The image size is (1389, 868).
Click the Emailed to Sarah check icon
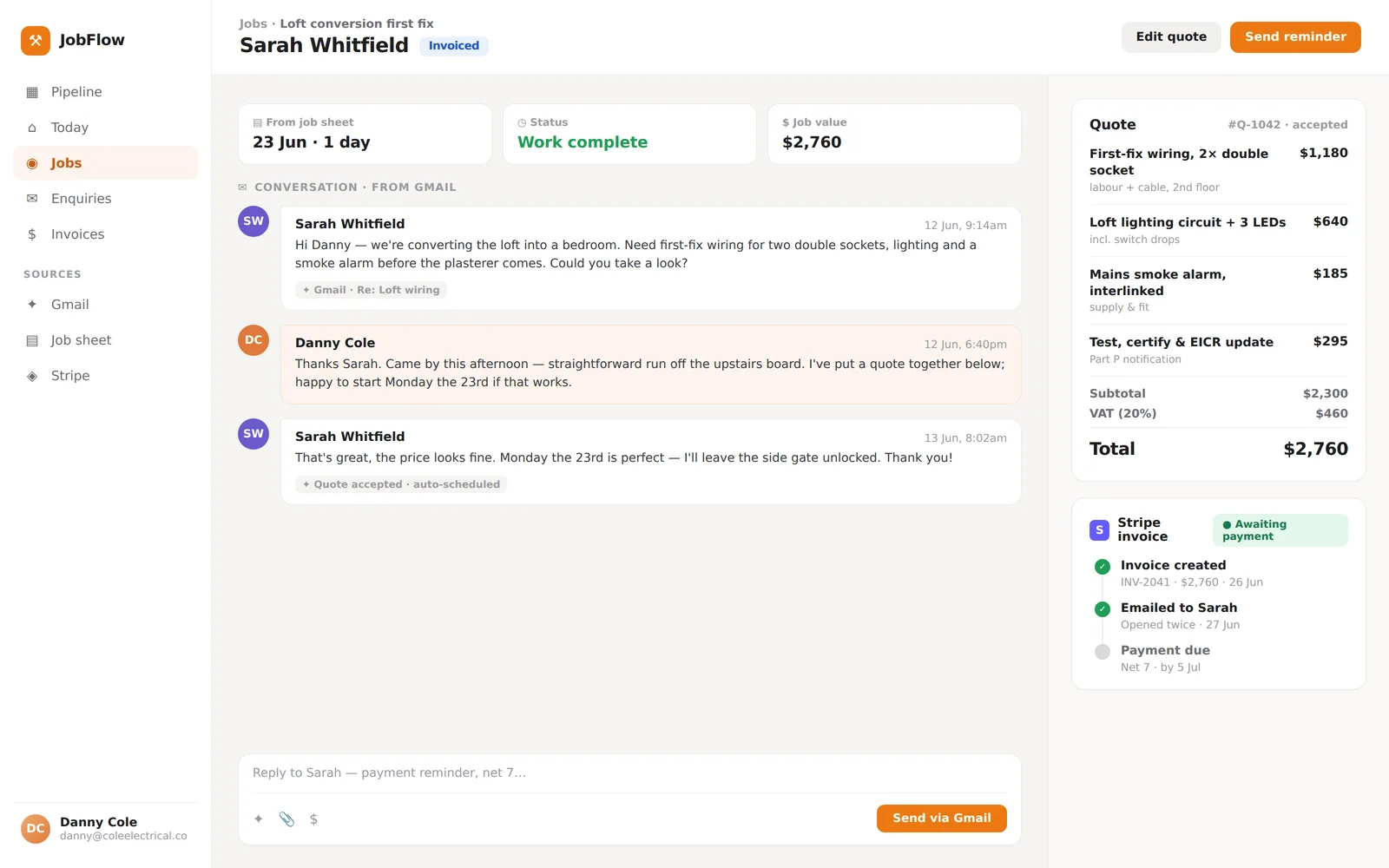pyautogui.click(x=1103, y=609)
